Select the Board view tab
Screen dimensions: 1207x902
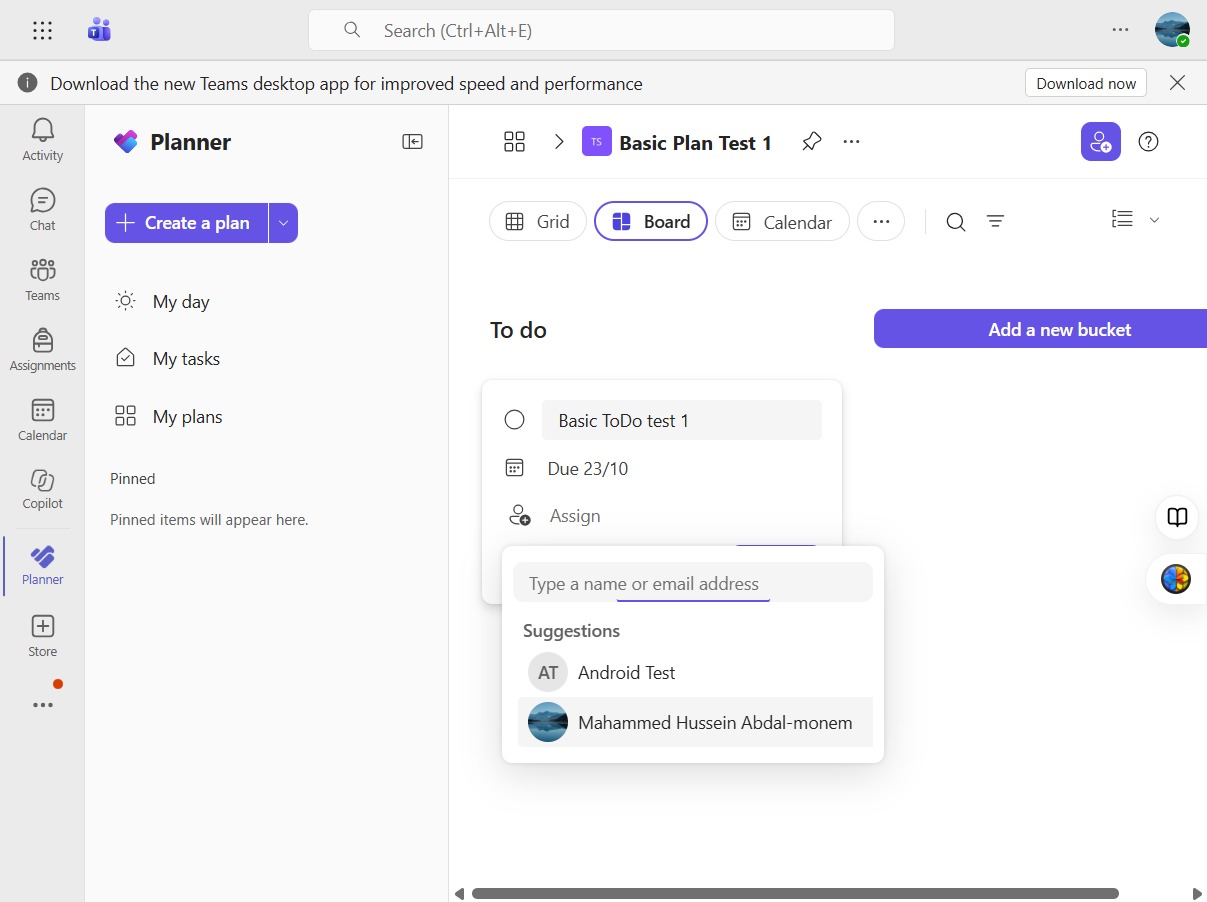coord(651,222)
